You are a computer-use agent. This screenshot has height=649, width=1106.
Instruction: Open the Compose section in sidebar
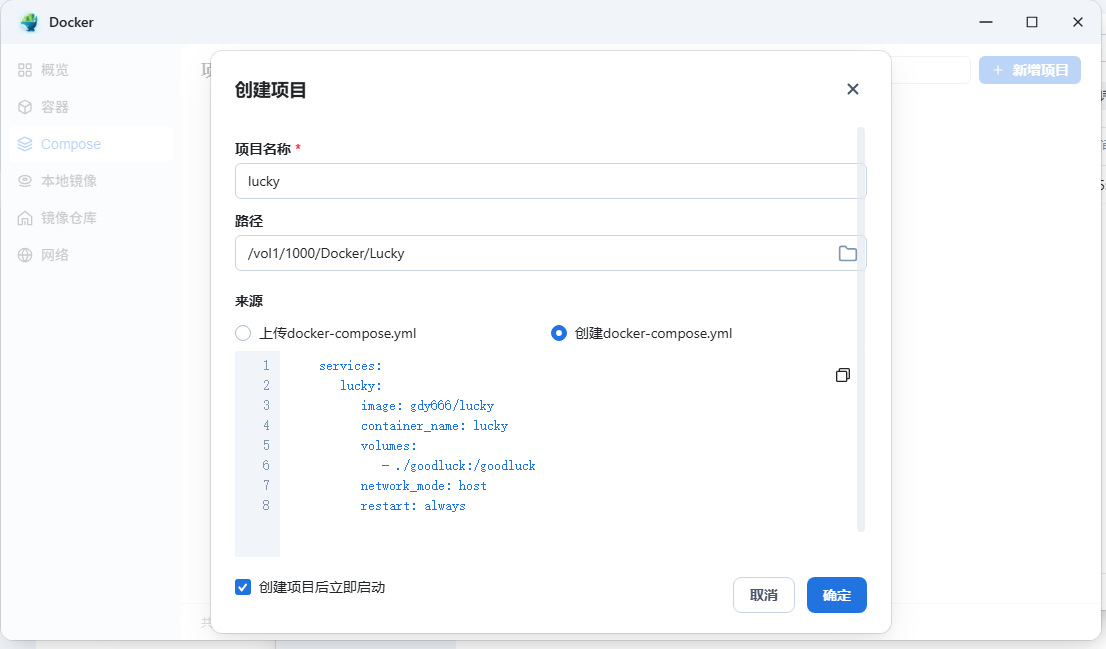pyautogui.click(x=71, y=144)
